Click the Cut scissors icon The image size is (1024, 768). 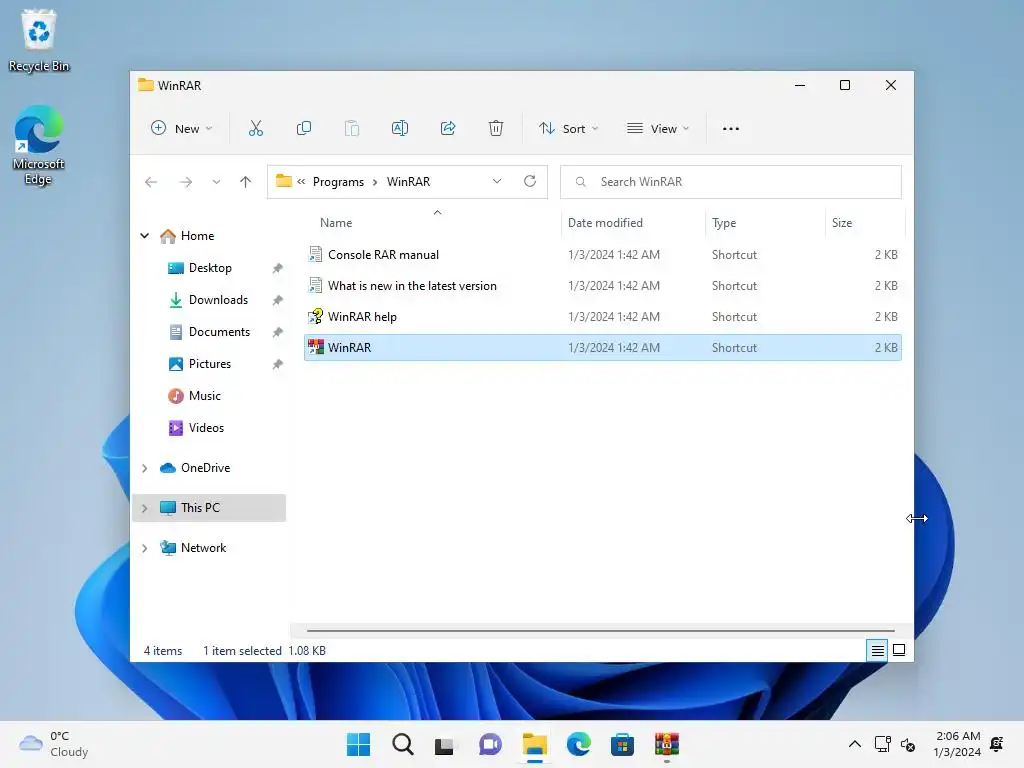click(255, 129)
